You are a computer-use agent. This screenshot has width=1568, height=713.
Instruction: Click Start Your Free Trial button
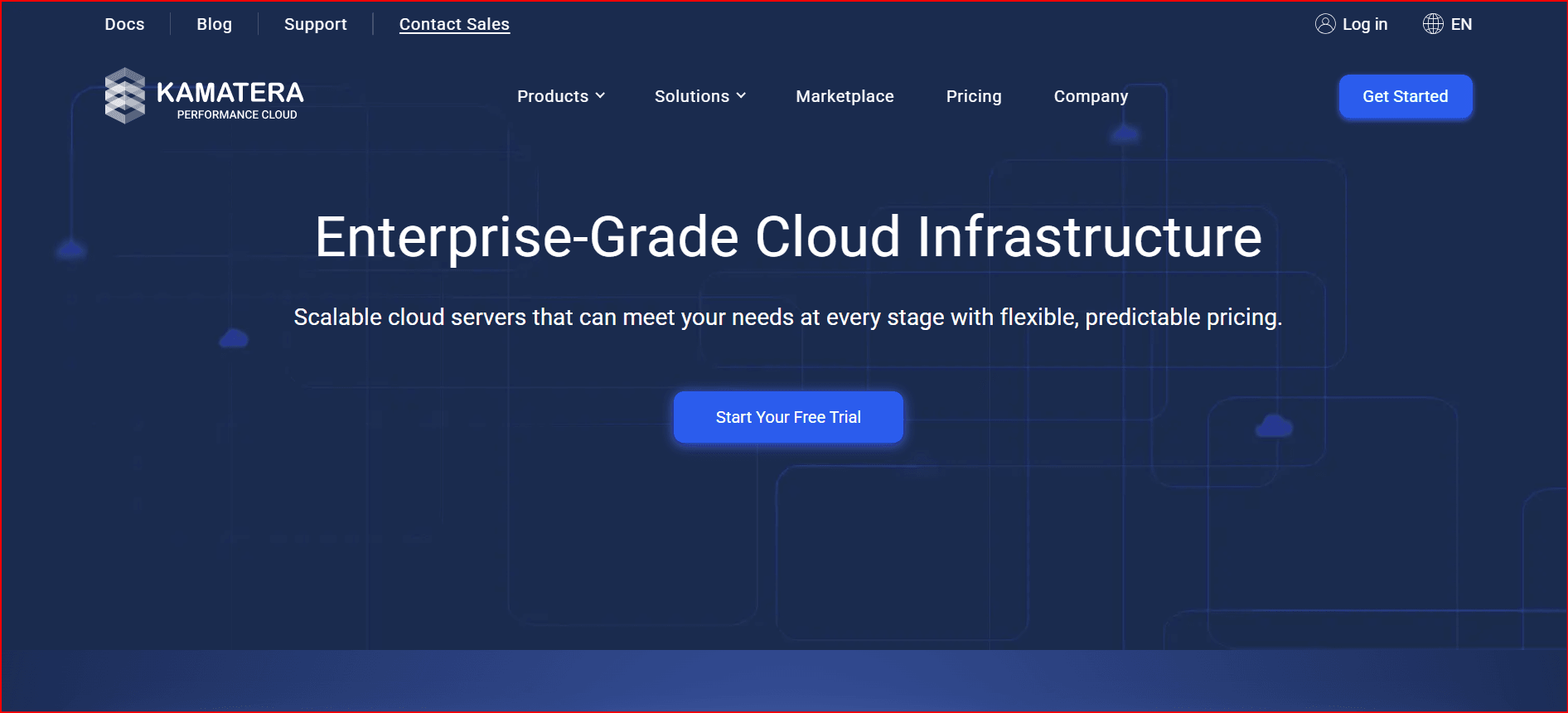pyautogui.click(x=788, y=417)
